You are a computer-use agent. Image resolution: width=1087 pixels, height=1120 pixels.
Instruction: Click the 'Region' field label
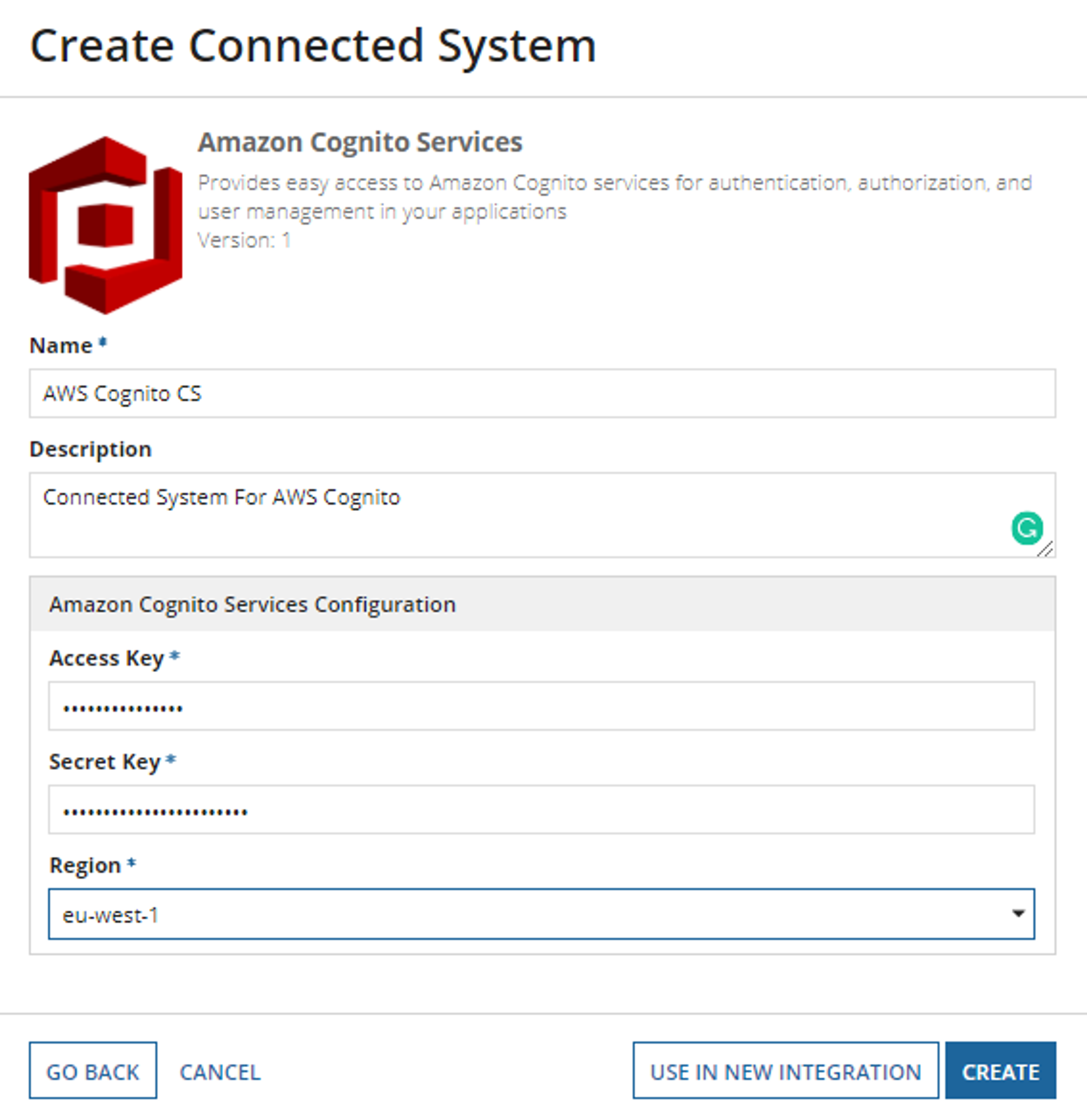click(85, 865)
